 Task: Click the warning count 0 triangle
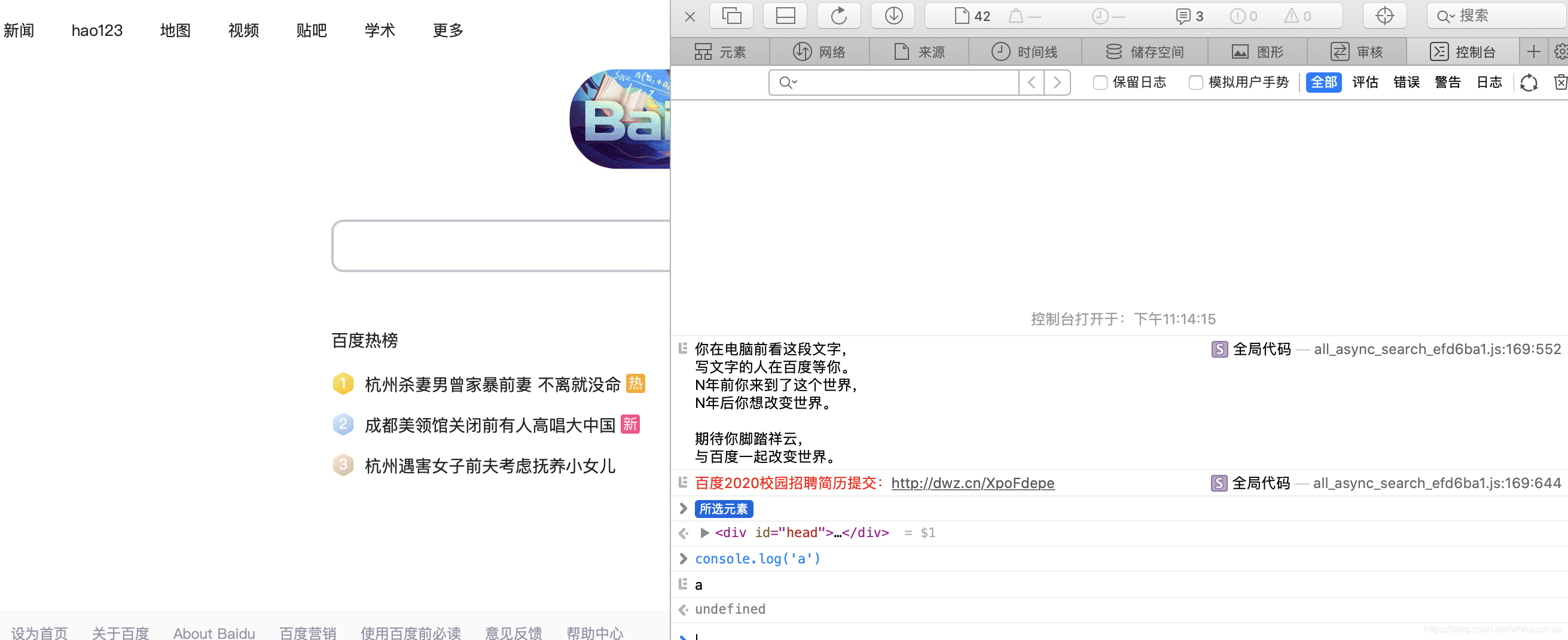[x=1297, y=16]
